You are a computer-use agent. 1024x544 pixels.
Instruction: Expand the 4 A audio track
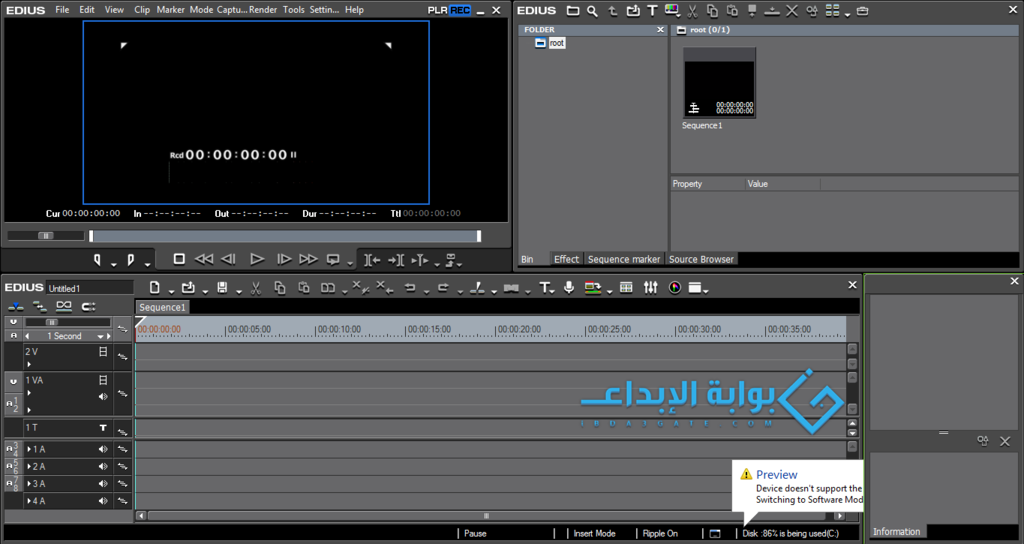29,501
